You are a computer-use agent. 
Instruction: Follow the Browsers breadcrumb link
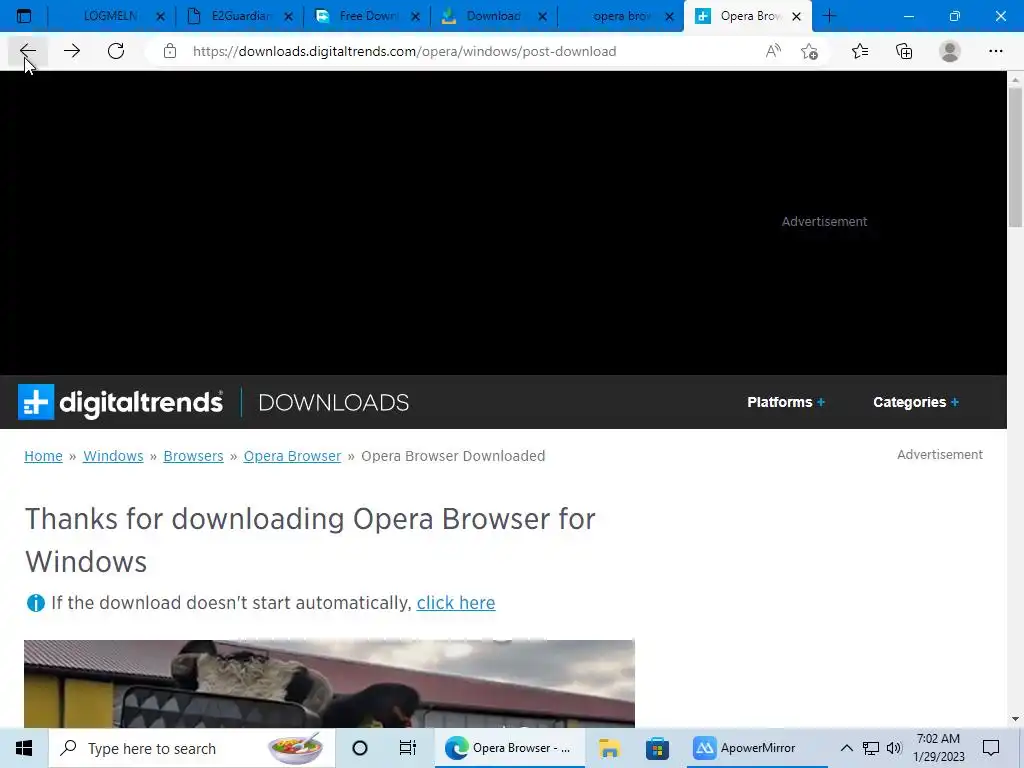click(x=193, y=456)
